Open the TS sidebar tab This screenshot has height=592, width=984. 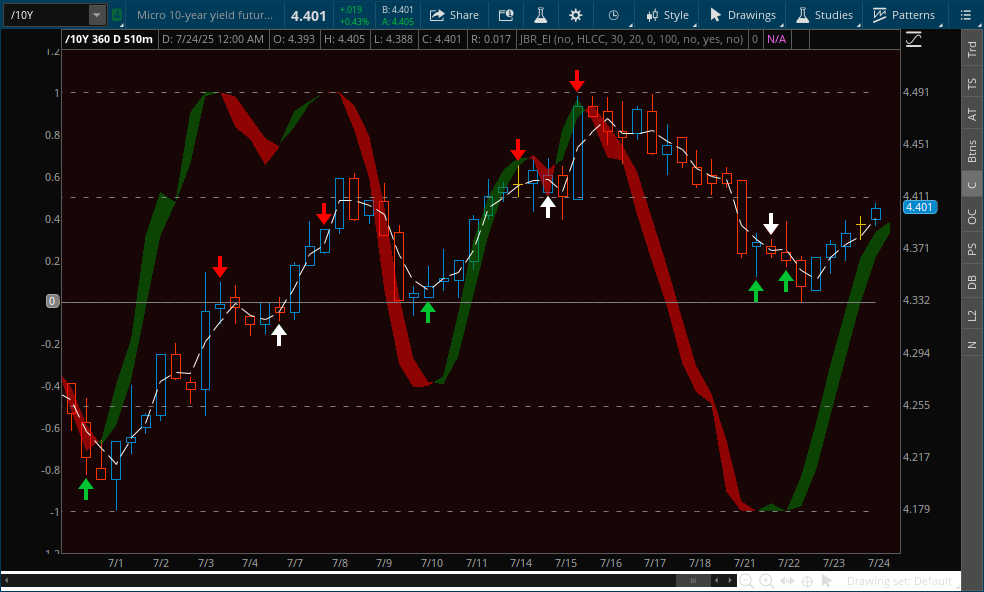pyautogui.click(x=972, y=83)
